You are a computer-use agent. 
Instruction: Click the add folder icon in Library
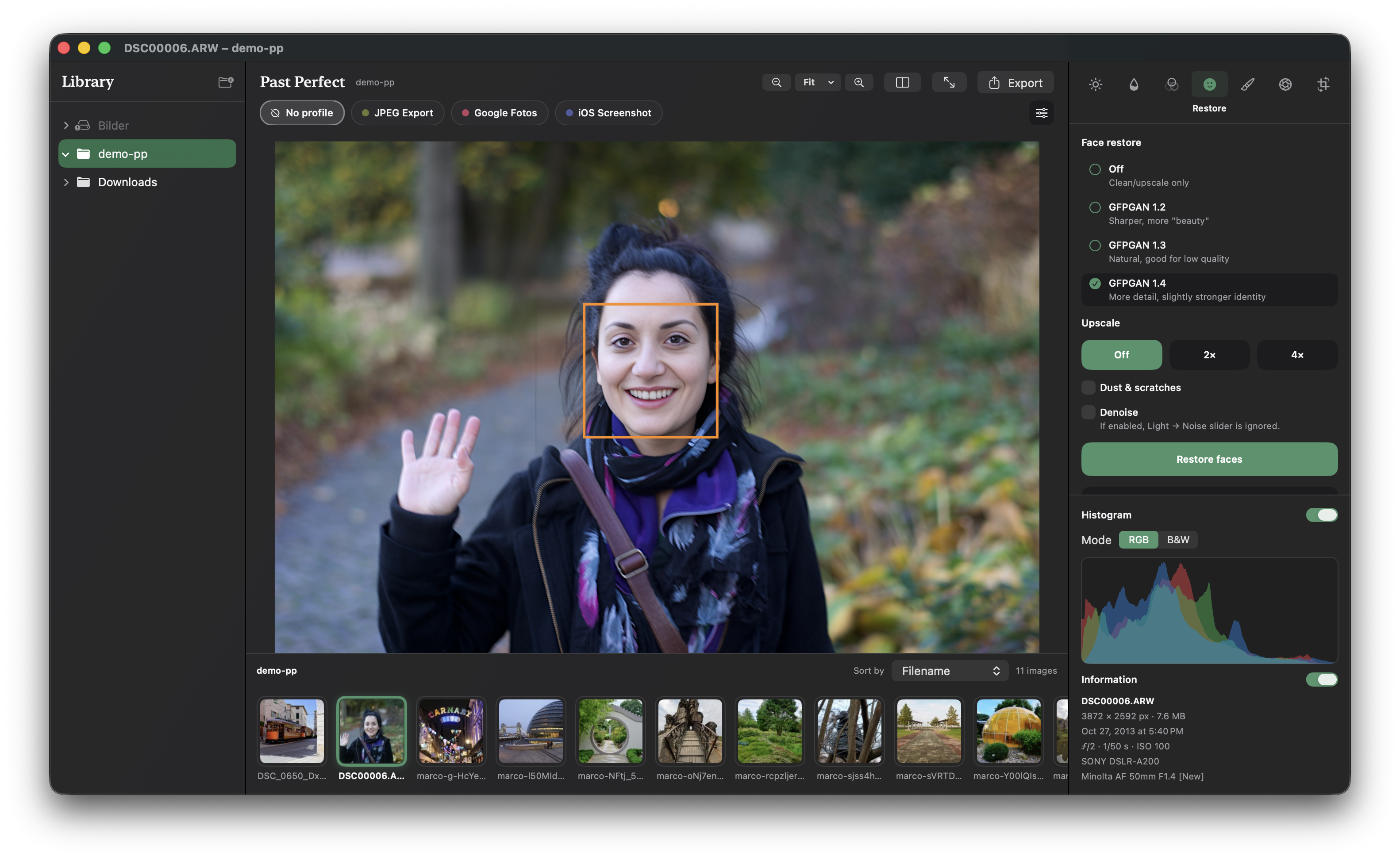226,82
